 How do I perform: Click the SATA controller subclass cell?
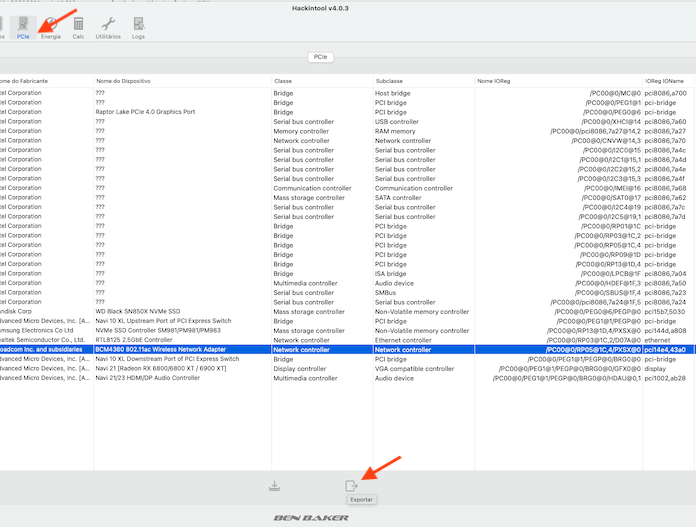(398, 198)
